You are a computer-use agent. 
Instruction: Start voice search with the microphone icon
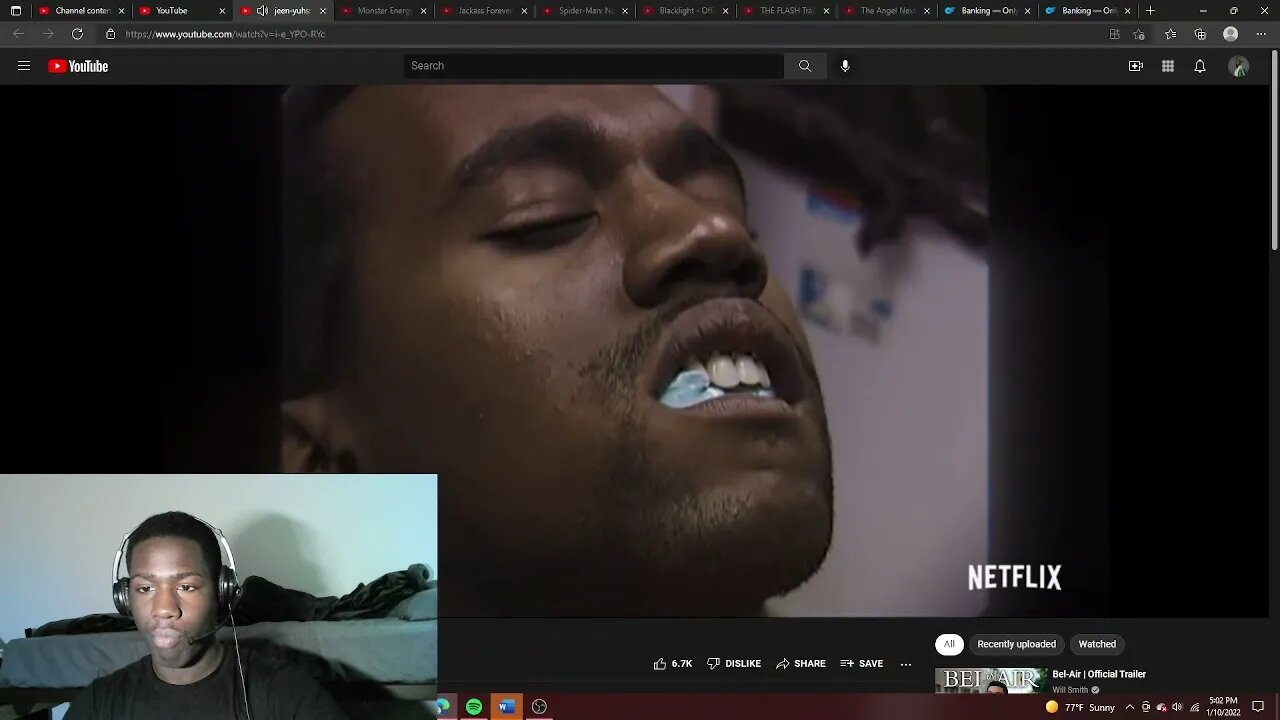coord(845,66)
